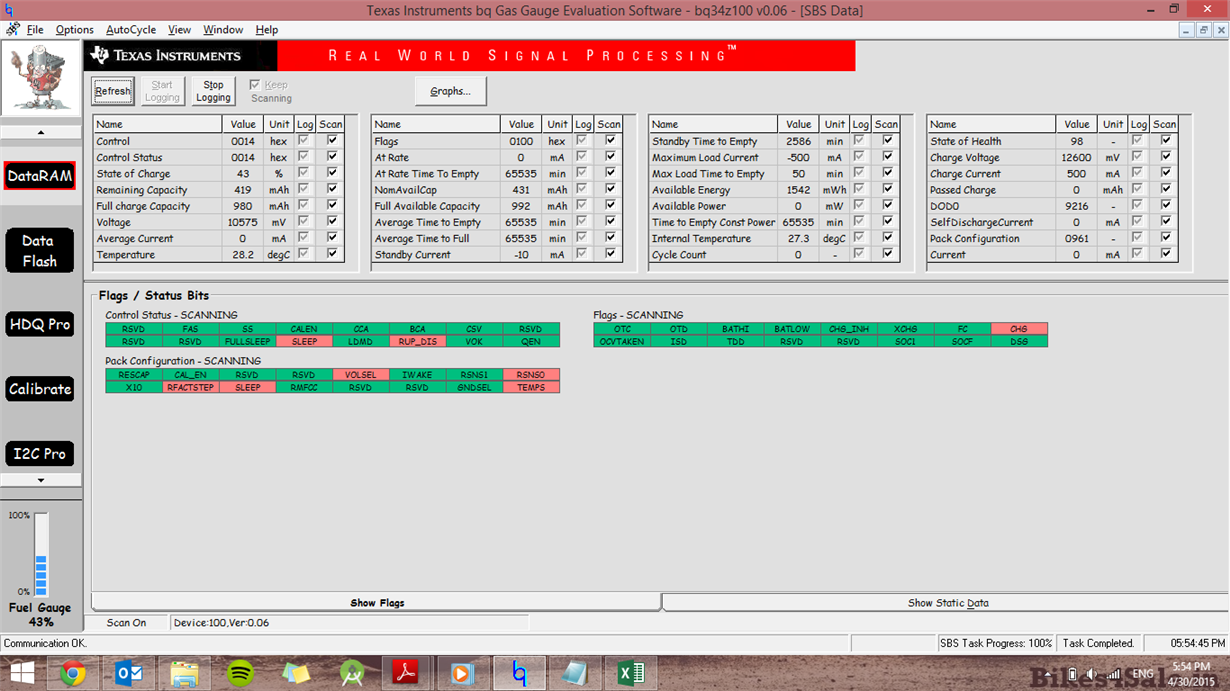Open the Window menu
This screenshot has width=1230, height=691.
[223, 30]
